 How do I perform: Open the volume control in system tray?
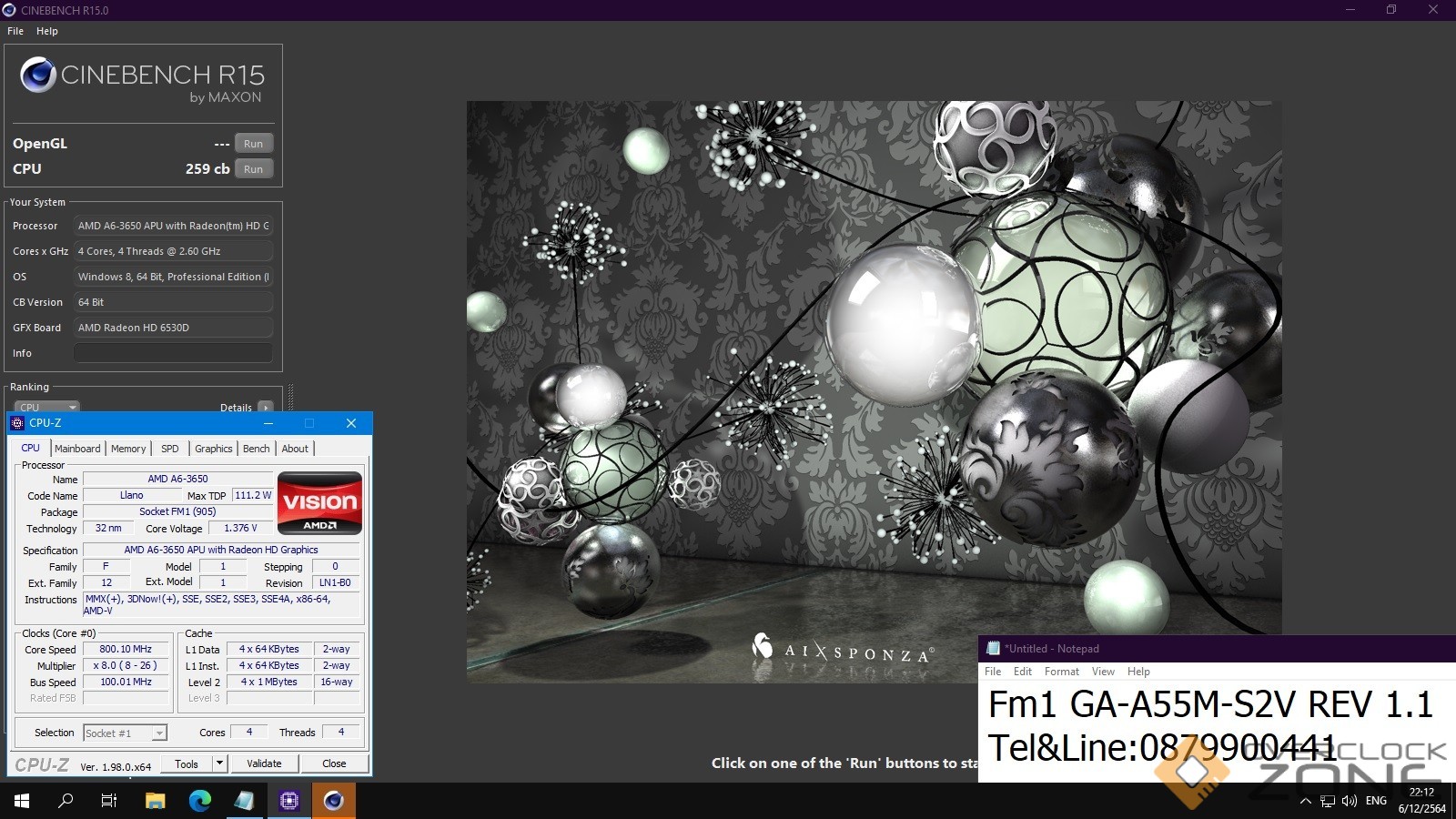click(x=1349, y=801)
